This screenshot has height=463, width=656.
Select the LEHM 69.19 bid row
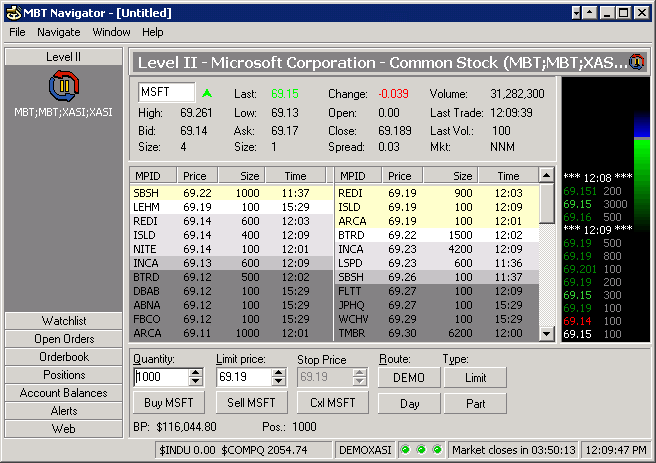coord(231,207)
